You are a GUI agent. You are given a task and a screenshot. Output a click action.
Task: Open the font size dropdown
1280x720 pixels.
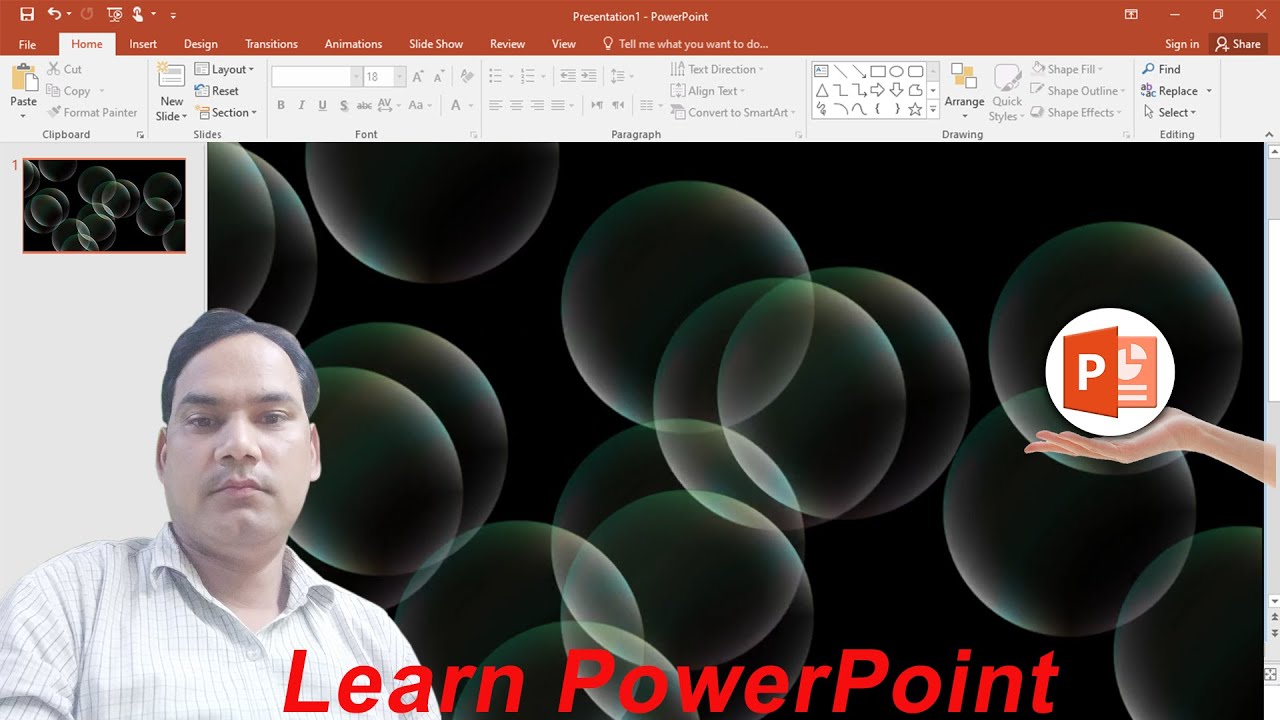400,77
